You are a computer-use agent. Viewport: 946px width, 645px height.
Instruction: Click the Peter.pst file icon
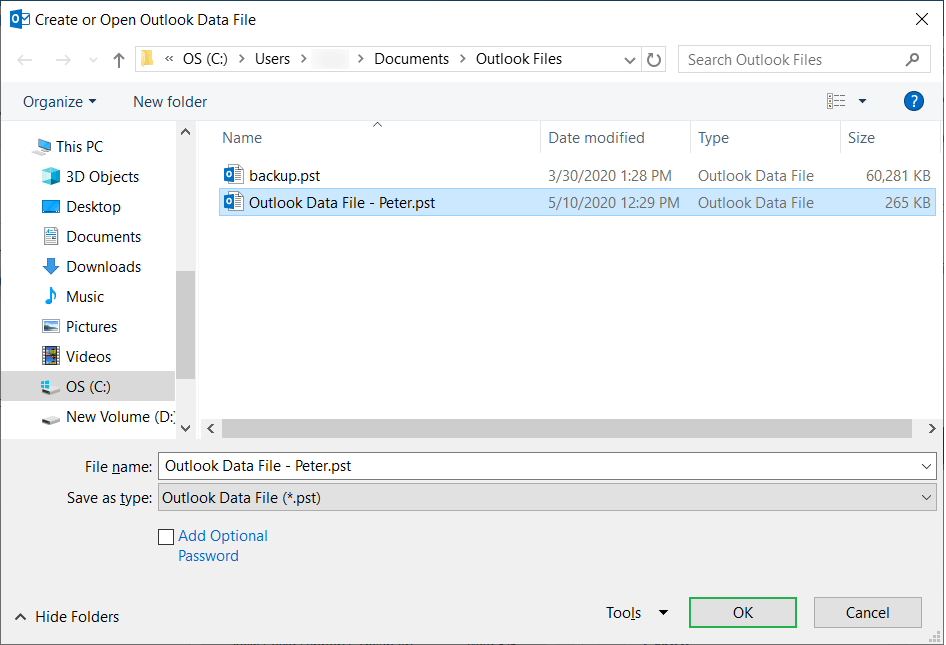233,202
